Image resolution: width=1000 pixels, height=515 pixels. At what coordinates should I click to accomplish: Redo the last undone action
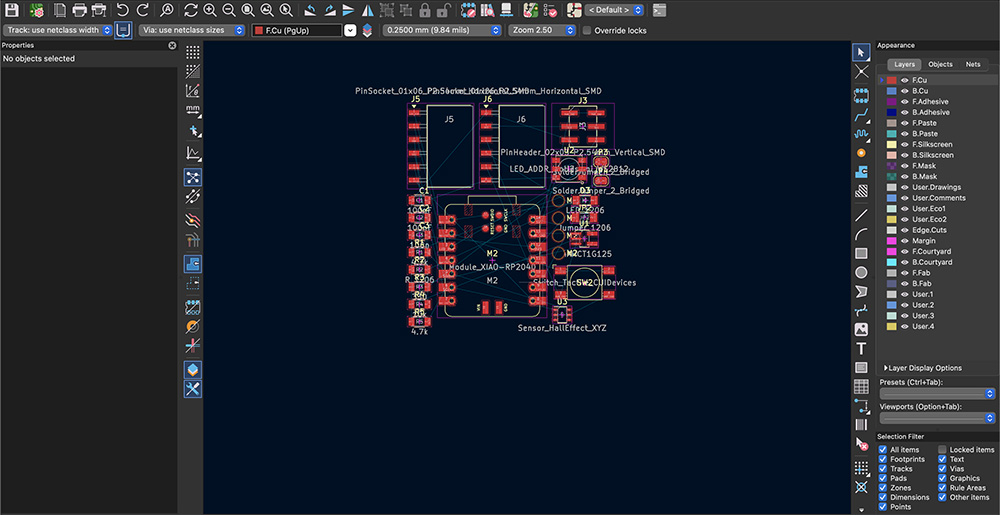(x=143, y=10)
